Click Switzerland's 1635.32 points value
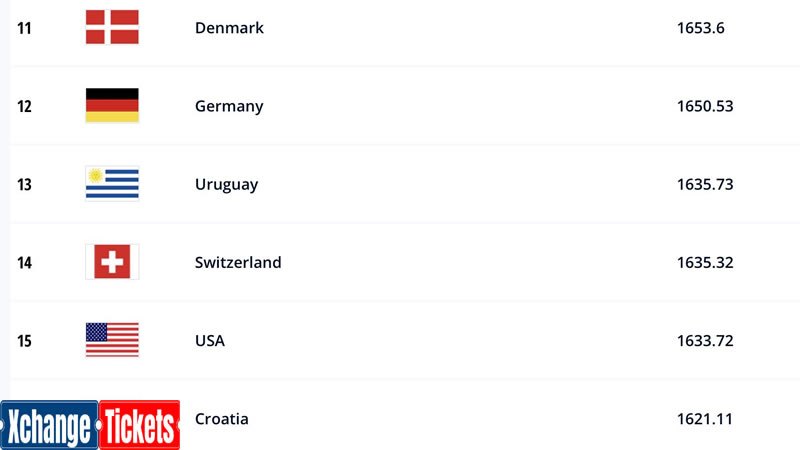Screen dimensions: 800x450 pyautogui.click(x=705, y=262)
